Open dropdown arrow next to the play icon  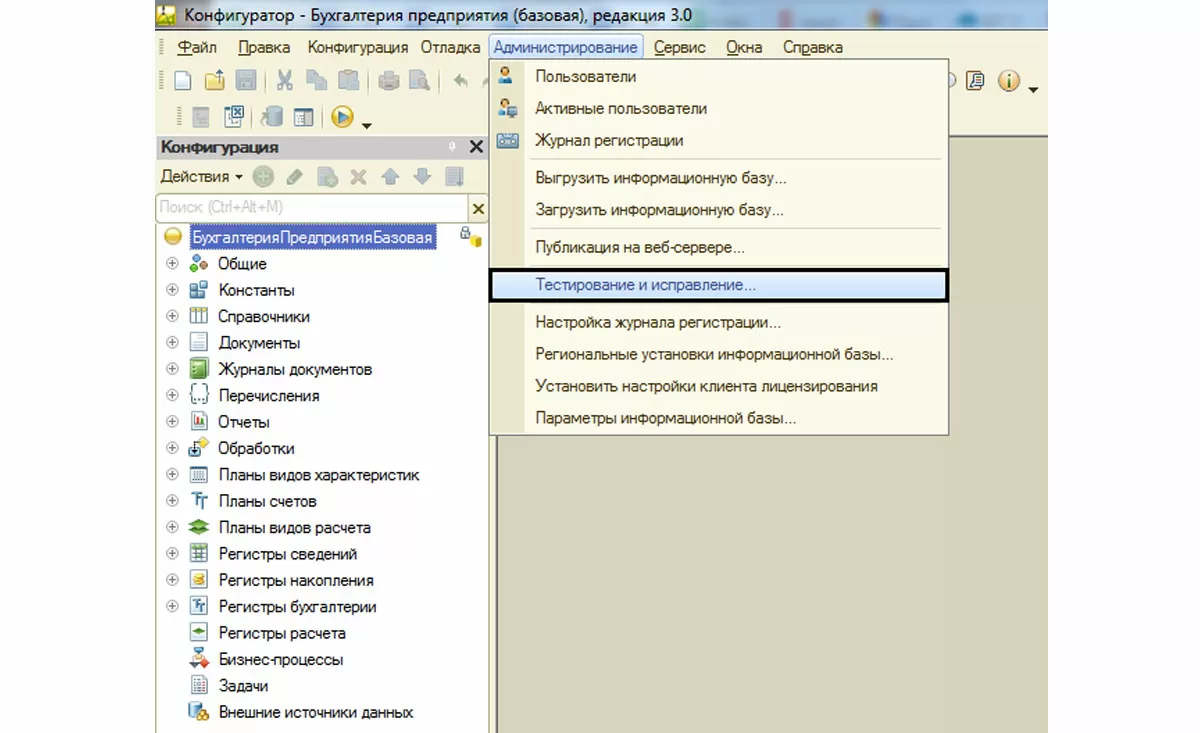tap(367, 124)
